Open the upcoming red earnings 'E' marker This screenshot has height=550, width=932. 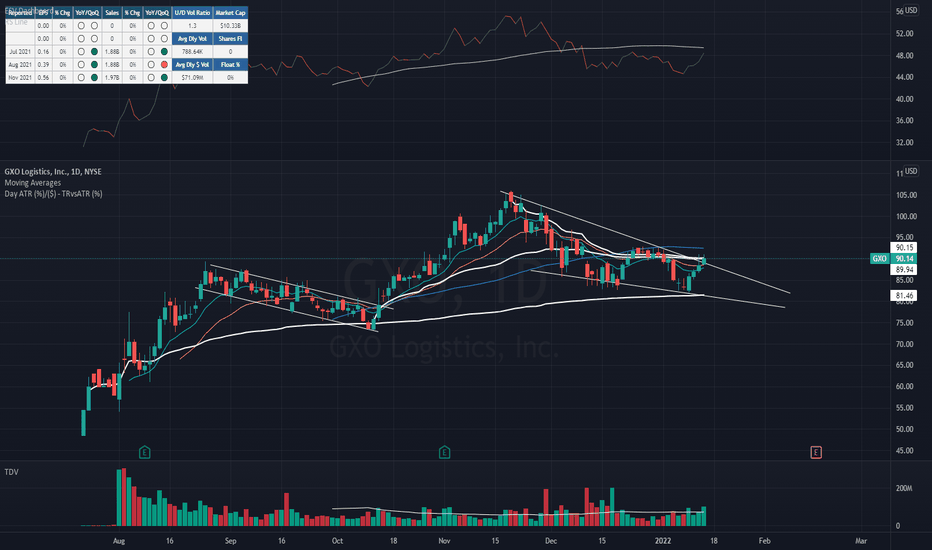click(x=816, y=452)
